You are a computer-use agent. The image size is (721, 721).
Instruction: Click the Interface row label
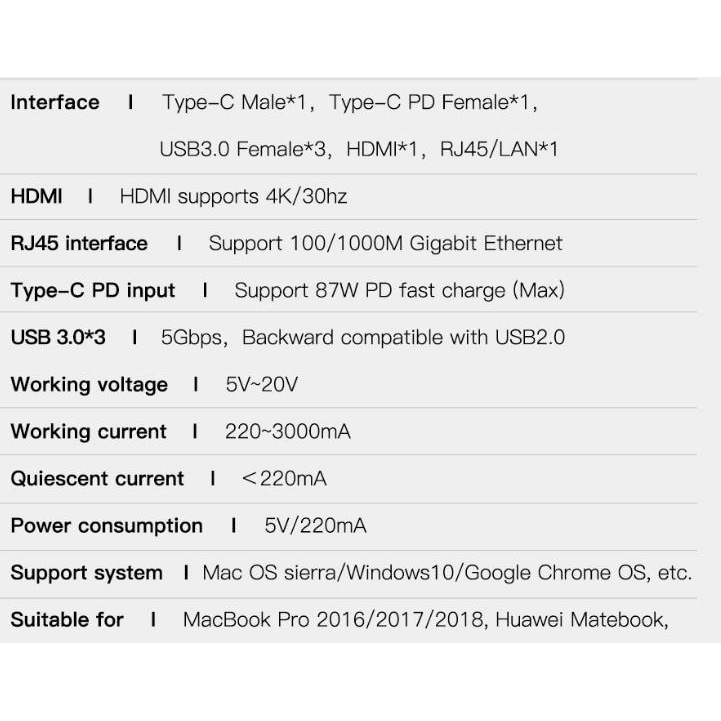(x=55, y=102)
